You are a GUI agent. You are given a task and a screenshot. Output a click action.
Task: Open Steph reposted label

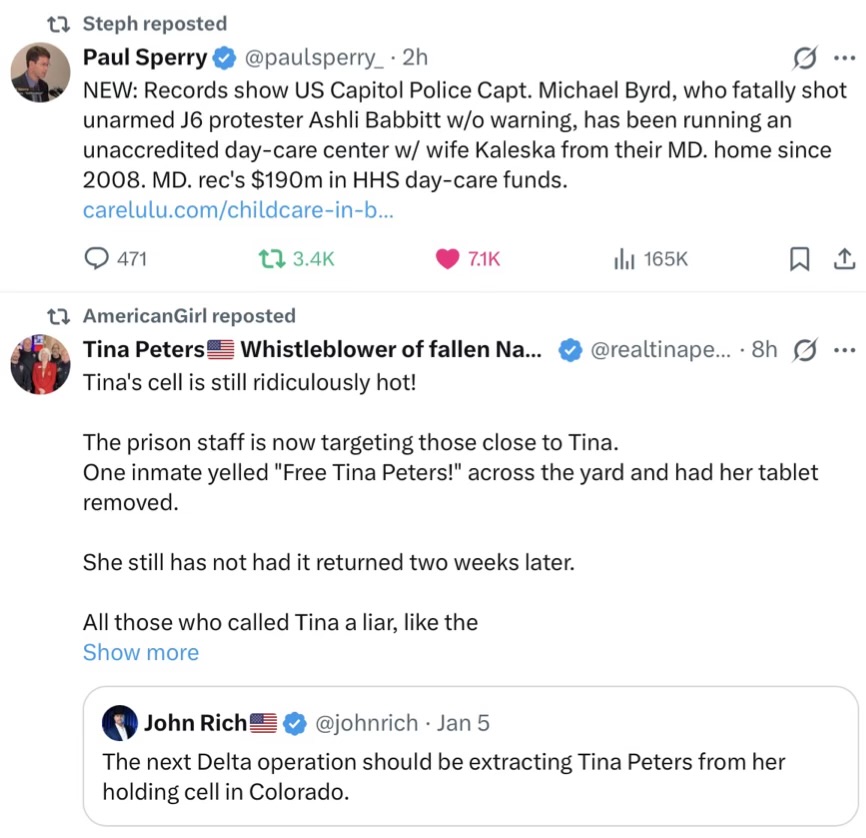coord(154,23)
